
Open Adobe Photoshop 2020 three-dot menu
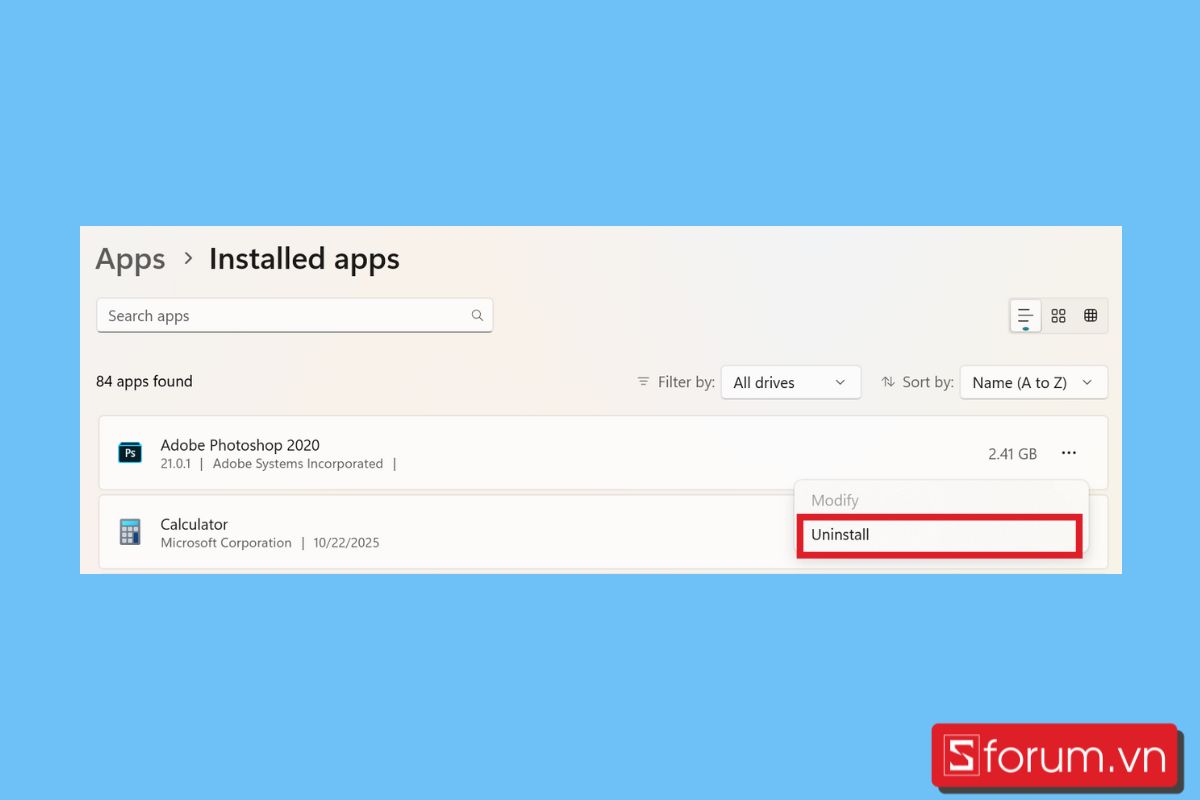(1069, 453)
